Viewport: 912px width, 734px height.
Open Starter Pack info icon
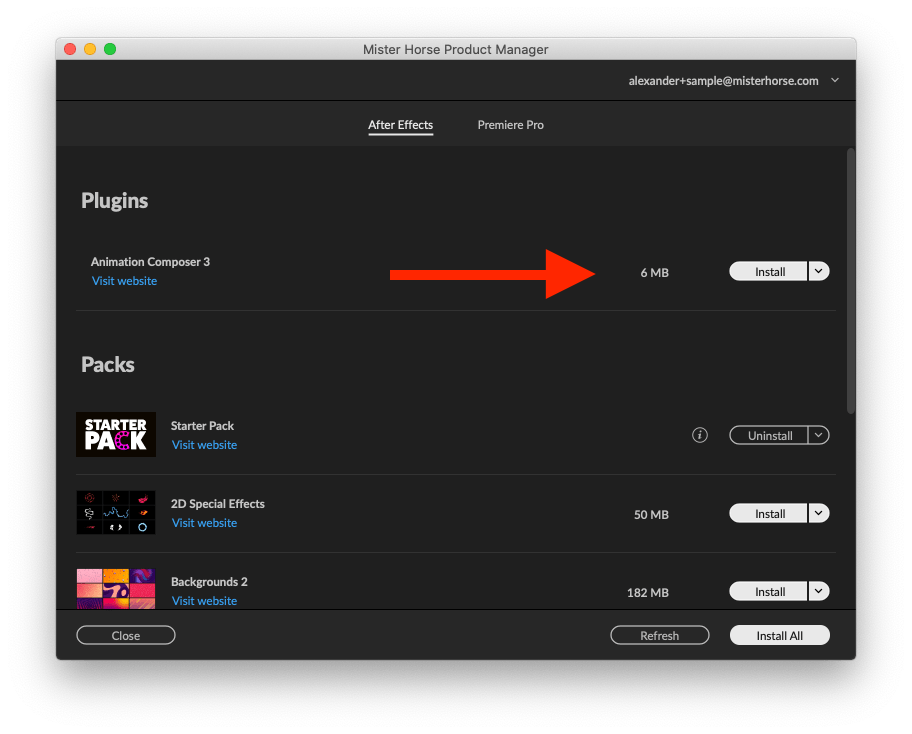point(700,435)
